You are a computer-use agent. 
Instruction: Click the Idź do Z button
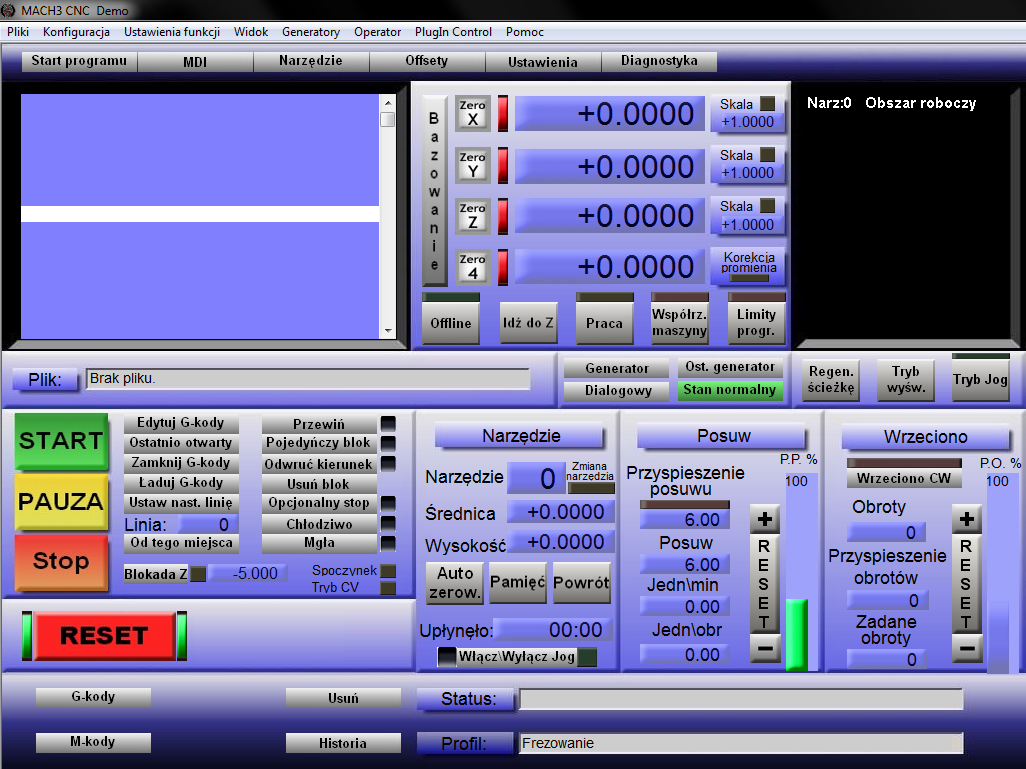point(528,323)
